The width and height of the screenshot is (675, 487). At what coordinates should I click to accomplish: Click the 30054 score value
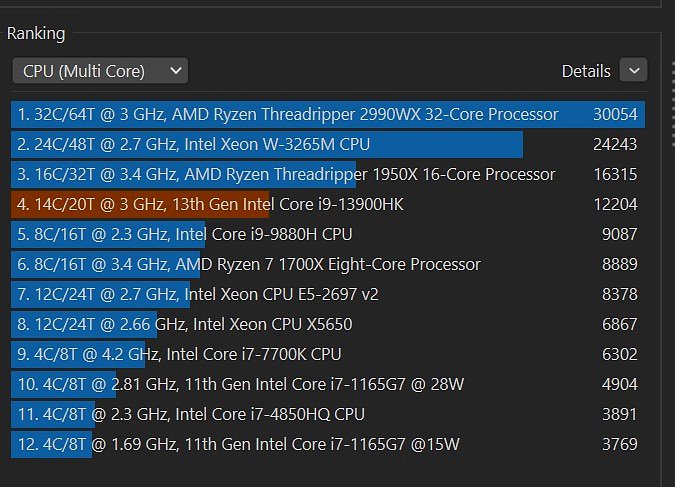click(615, 115)
